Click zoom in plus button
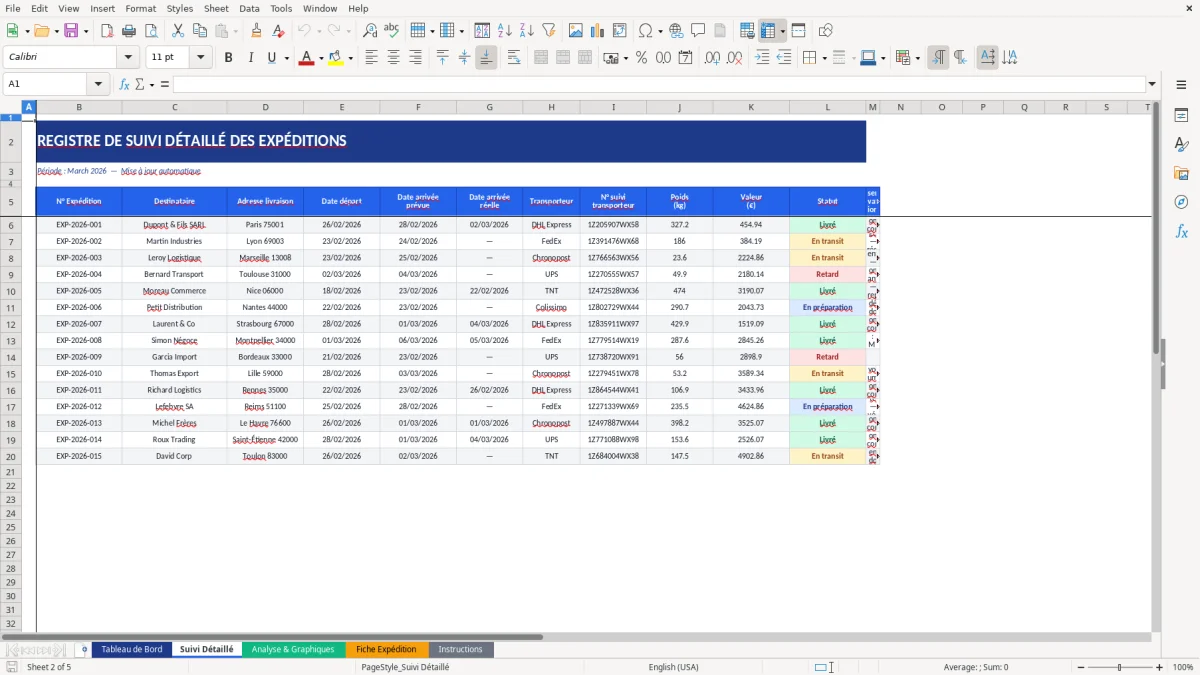Image resolution: width=1200 pixels, height=675 pixels. click(x=1160, y=667)
